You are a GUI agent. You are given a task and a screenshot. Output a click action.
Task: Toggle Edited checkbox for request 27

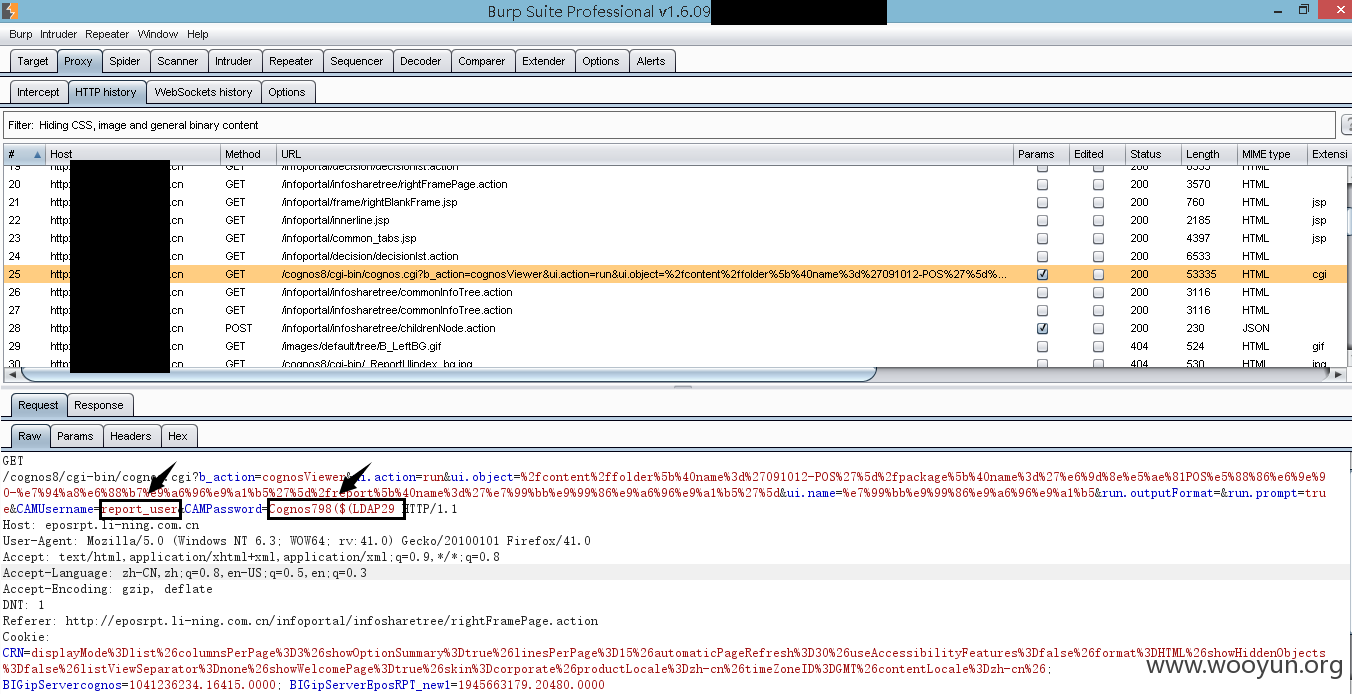[x=1099, y=310]
